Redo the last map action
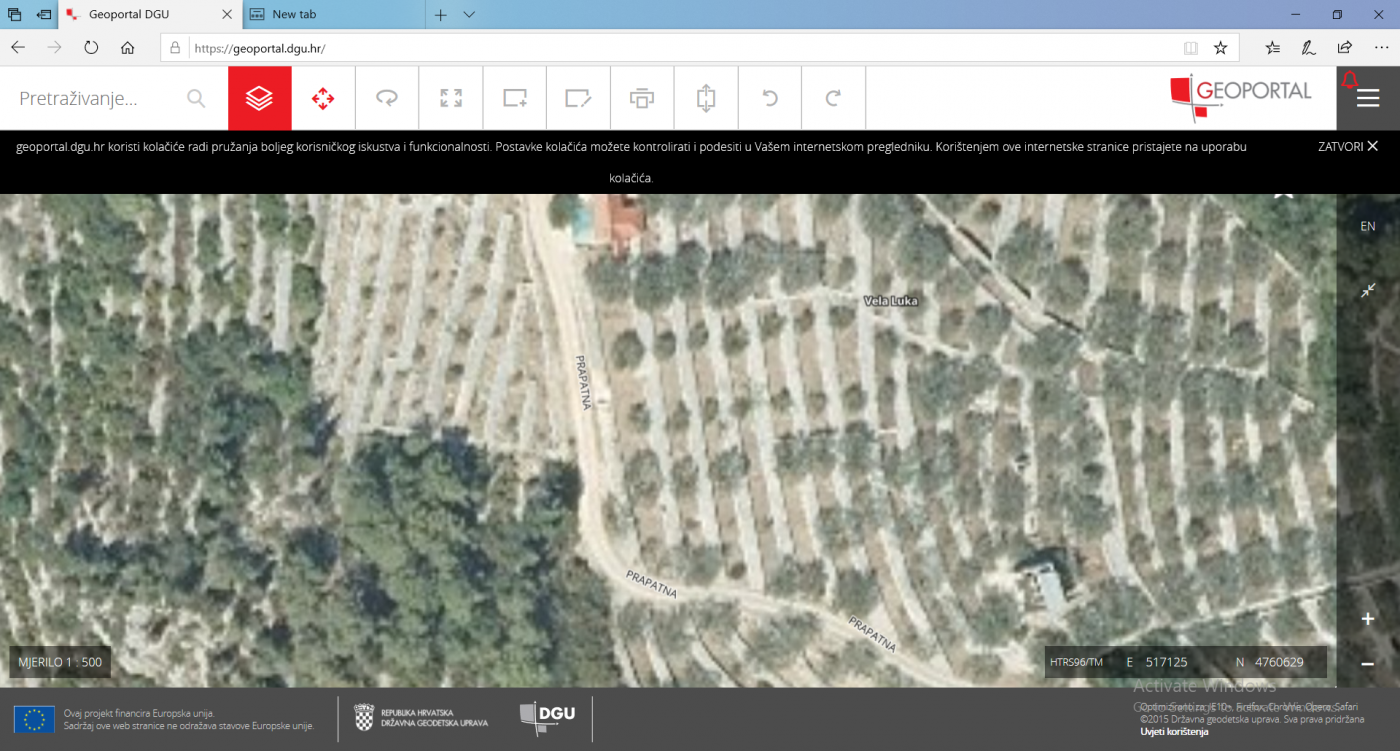This screenshot has height=751, width=1400. tap(833, 98)
